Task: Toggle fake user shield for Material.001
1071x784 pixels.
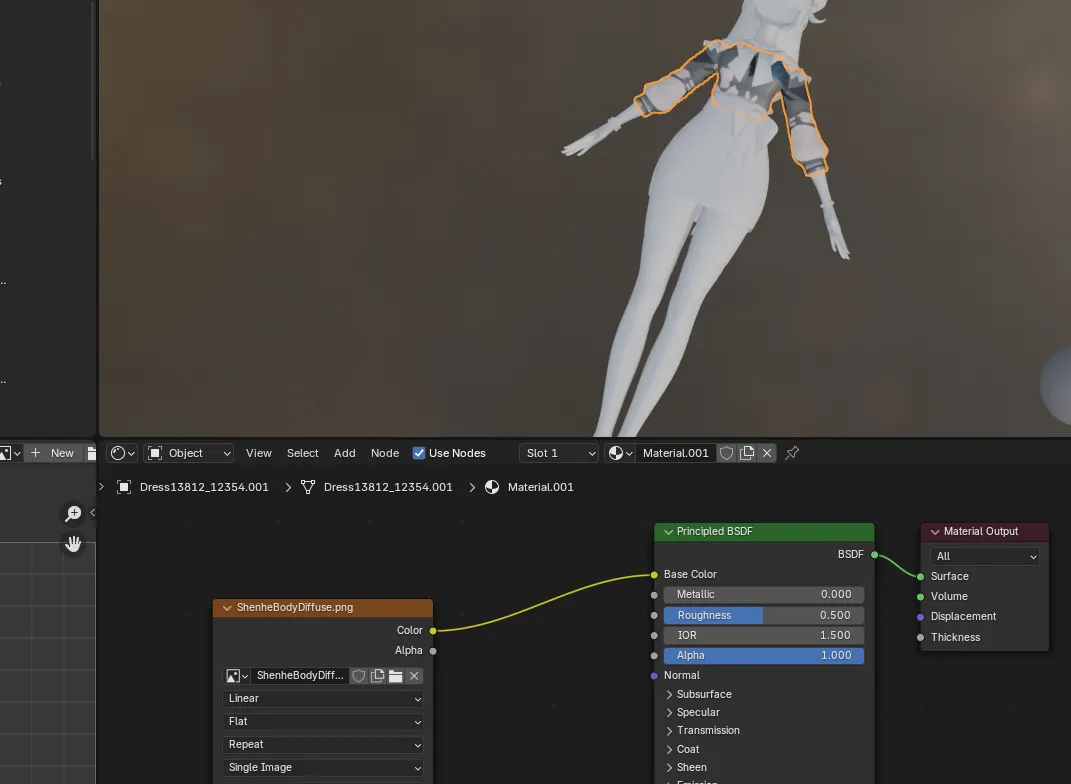Action: [x=727, y=453]
